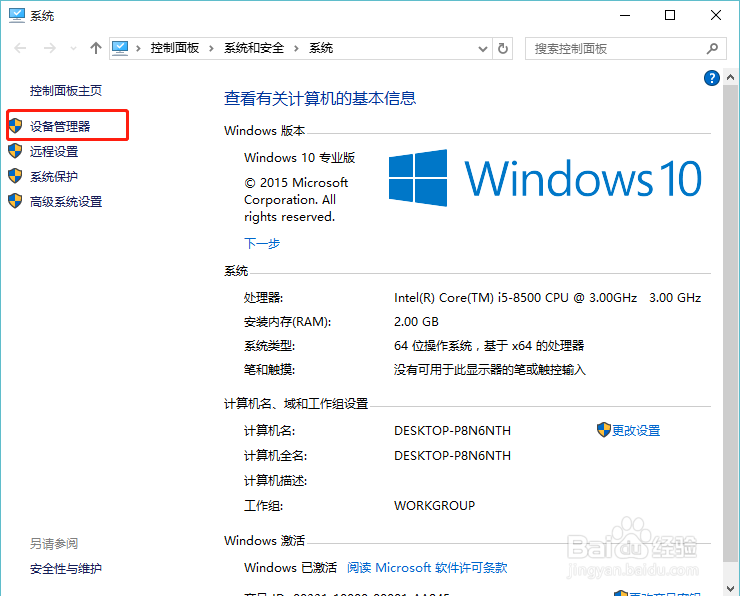This screenshot has height=596, width=740.
Task: Select 系统和安全 breadcrumb in address bar
Action: click(254, 48)
